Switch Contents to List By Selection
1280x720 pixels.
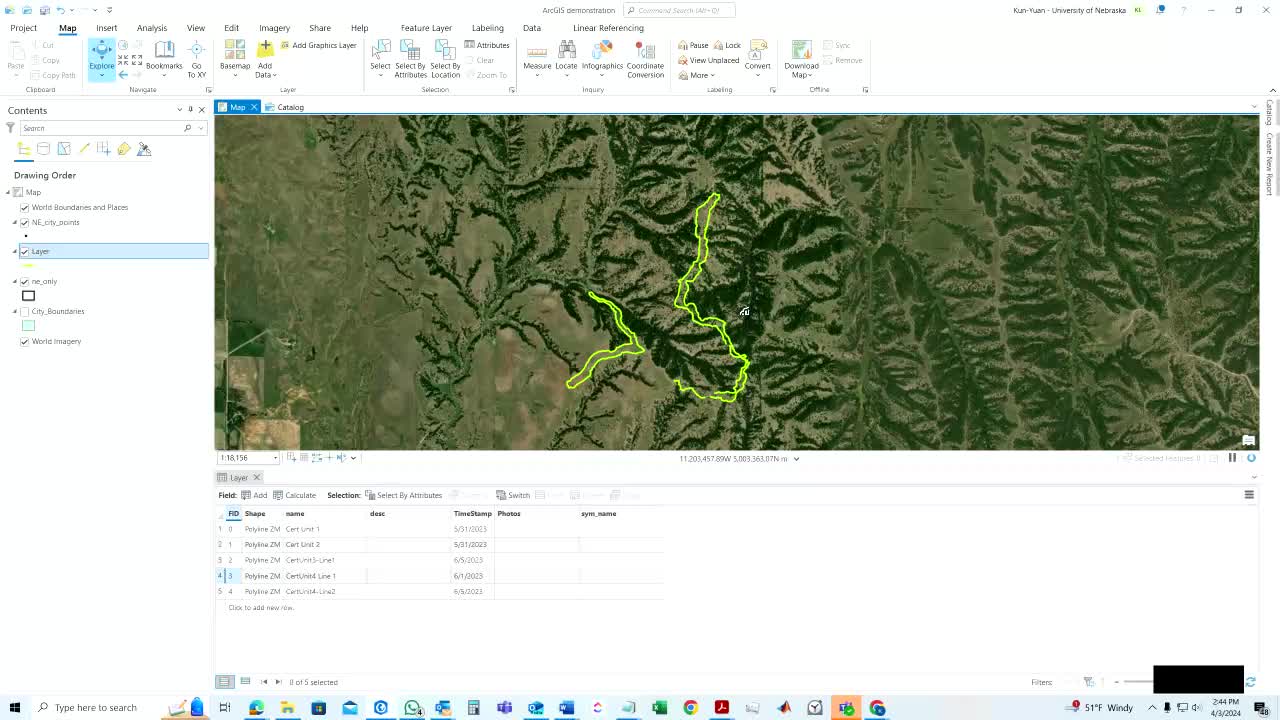[x=64, y=149]
